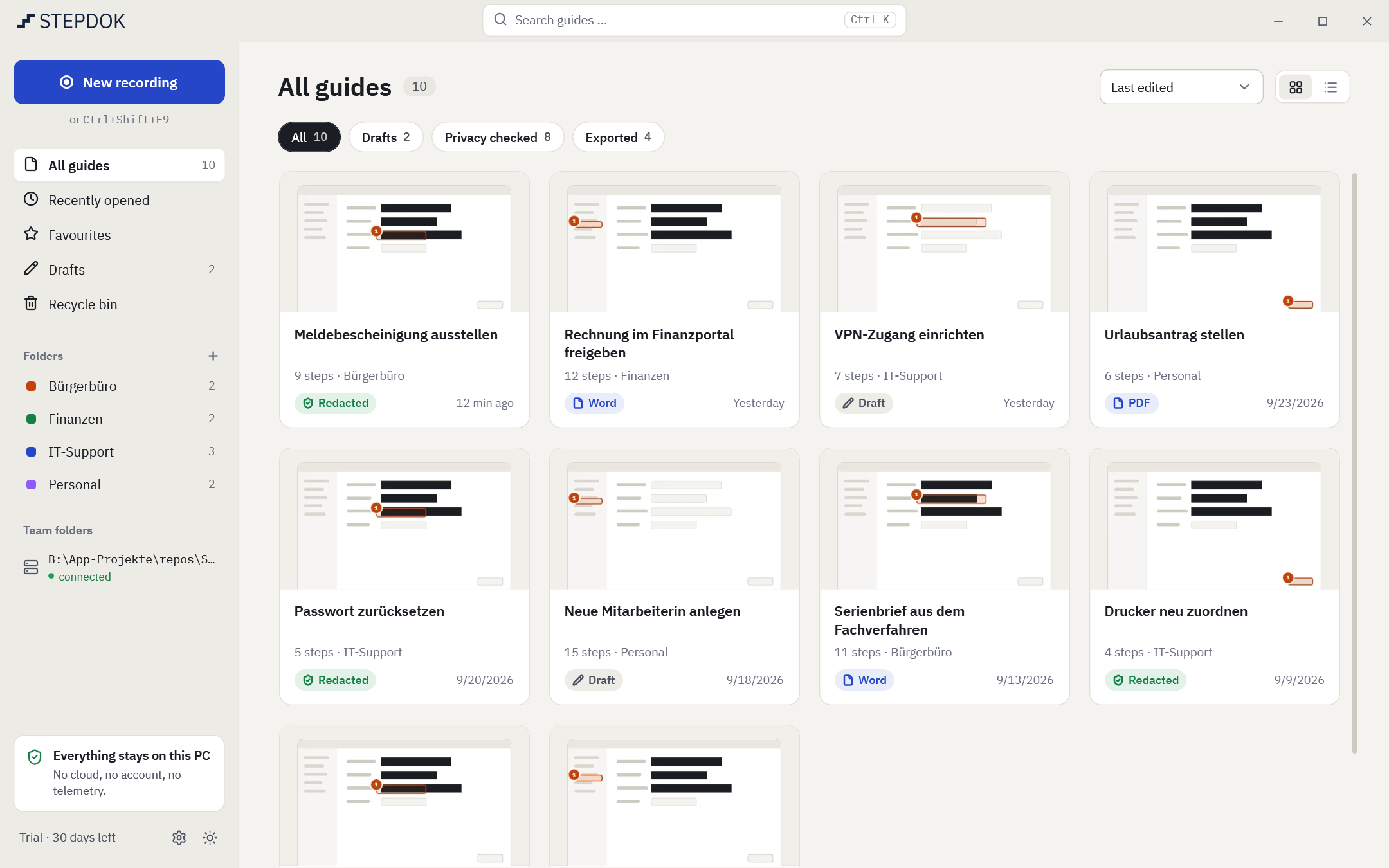The width and height of the screenshot is (1389, 868).
Task: Click Word badge on Rechnung im Finanzportal
Action: coord(594,403)
